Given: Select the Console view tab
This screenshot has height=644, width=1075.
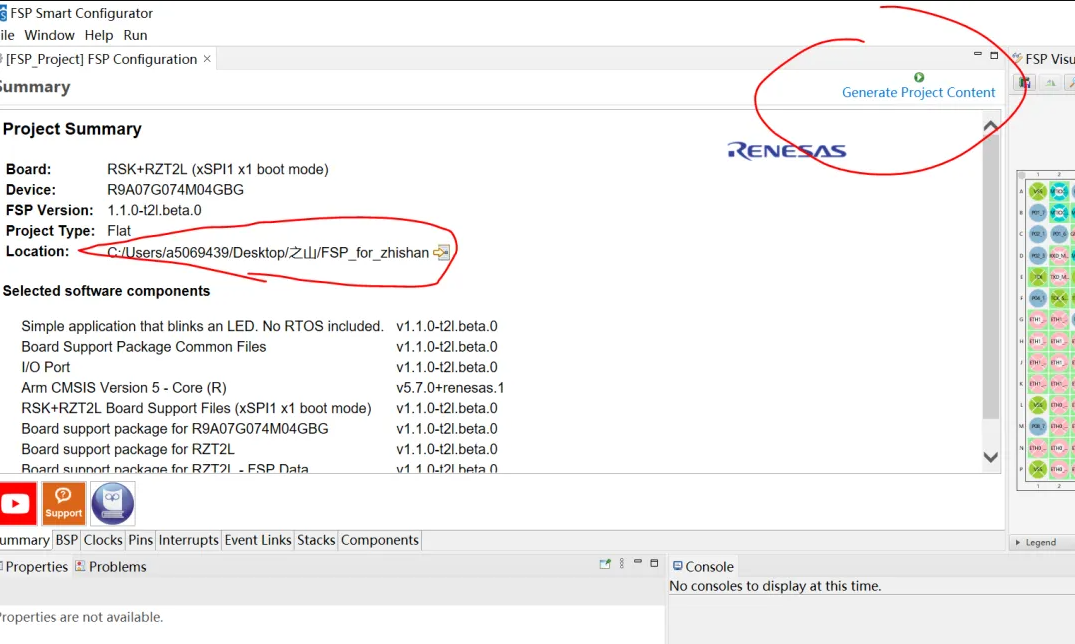Looking at the screenshot, I should (703, 567).
